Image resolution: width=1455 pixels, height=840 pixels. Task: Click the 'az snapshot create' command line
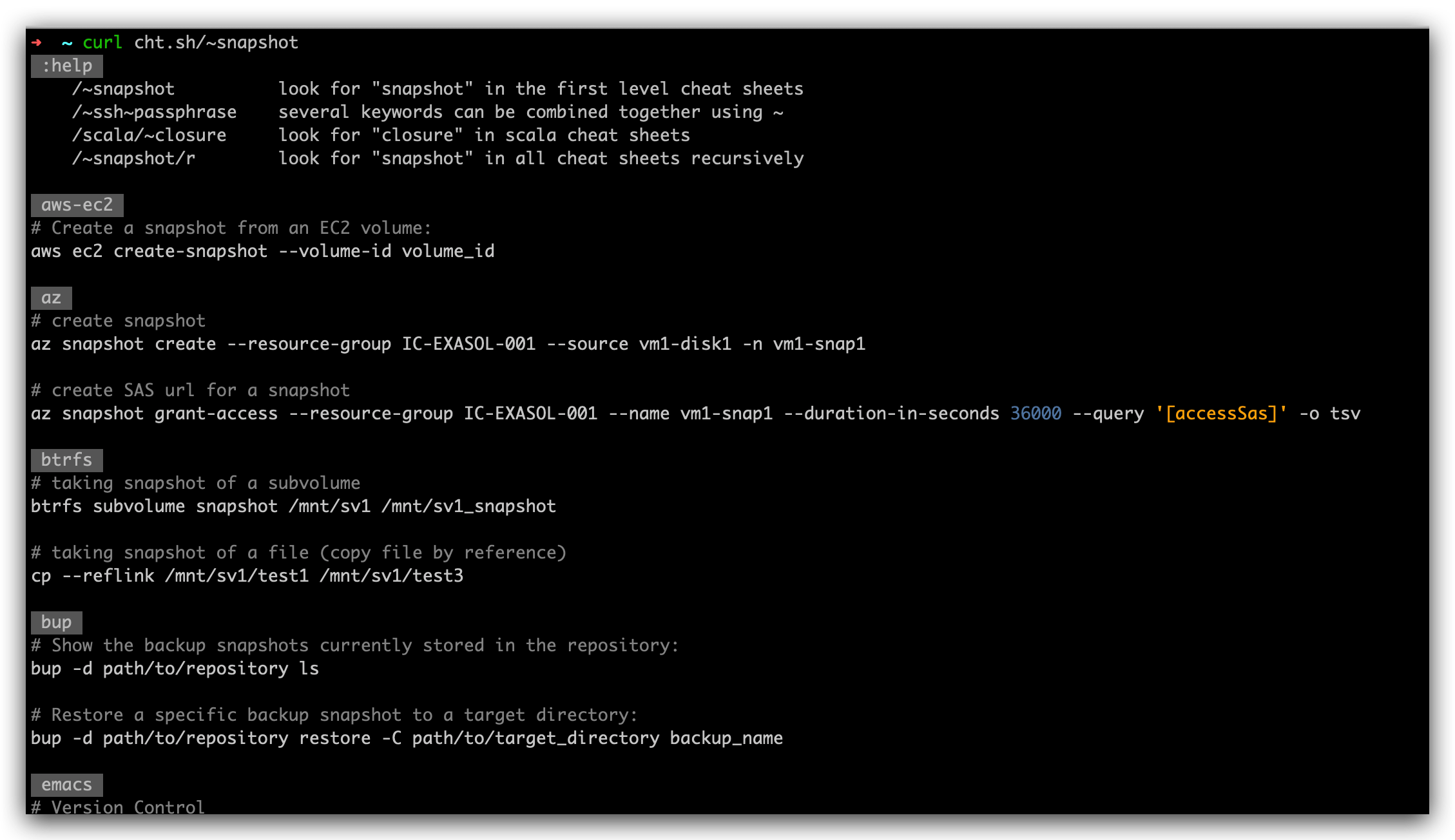pos(448,344)
